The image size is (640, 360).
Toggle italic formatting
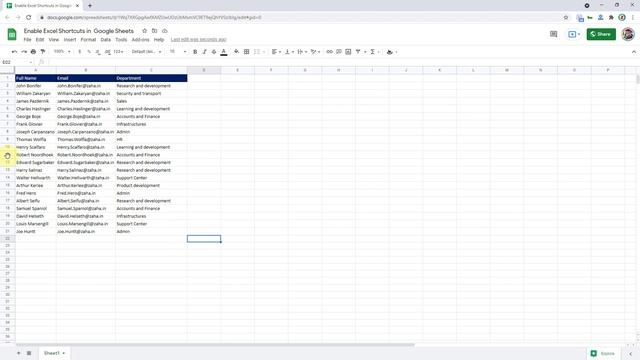coord(204,52)
